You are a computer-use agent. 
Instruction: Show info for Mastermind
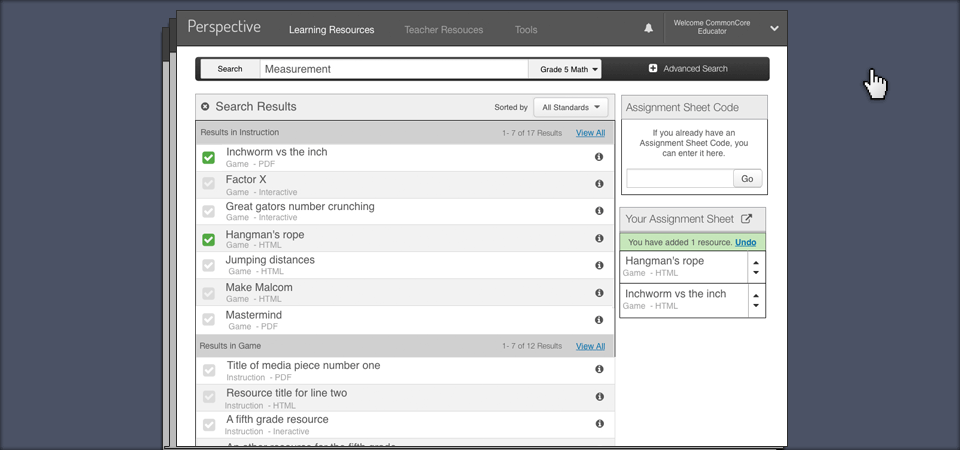point(599,320)
